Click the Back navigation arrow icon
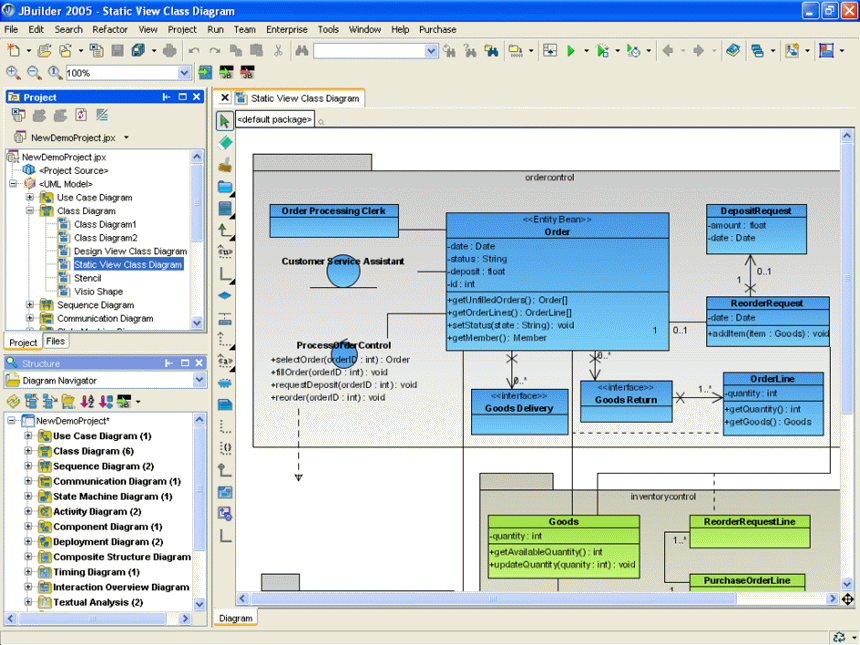This screenshot has height=645, width=860. [x=668, y=50]
